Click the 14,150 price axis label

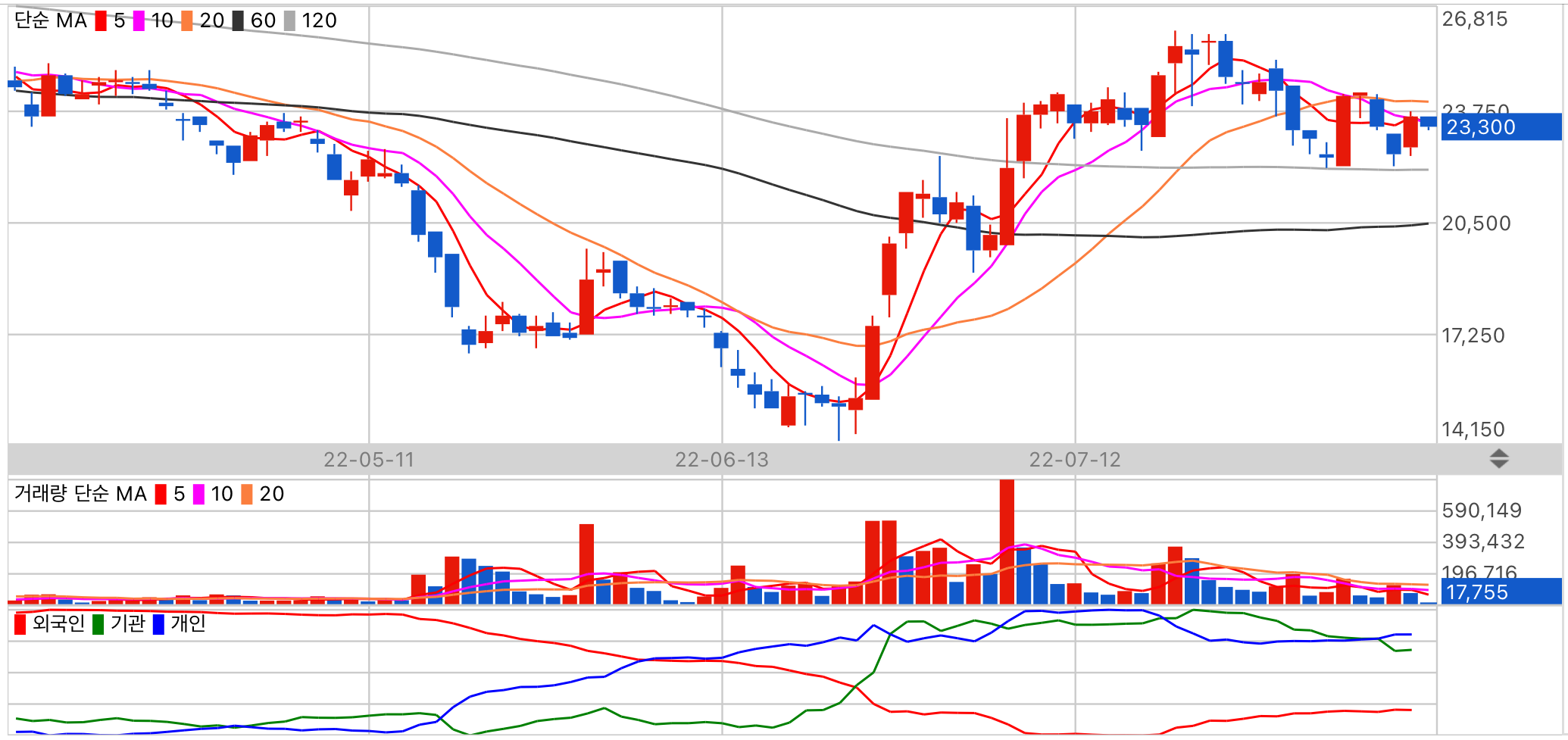(1473, 429)
